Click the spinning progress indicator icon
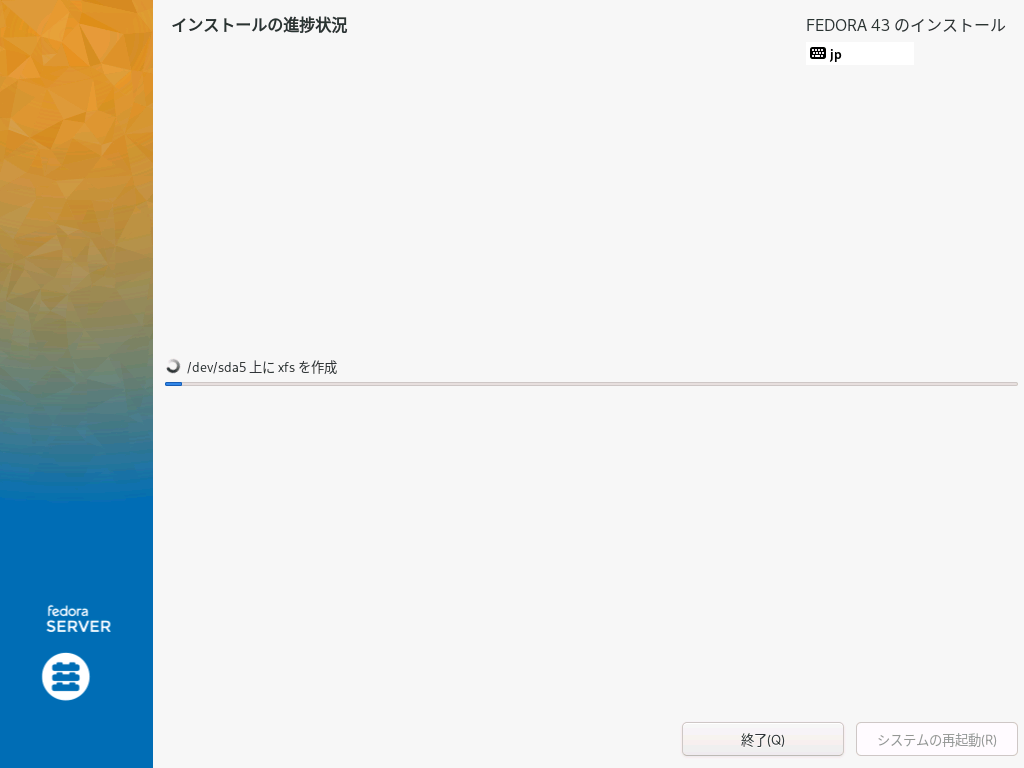 (173, 366)
